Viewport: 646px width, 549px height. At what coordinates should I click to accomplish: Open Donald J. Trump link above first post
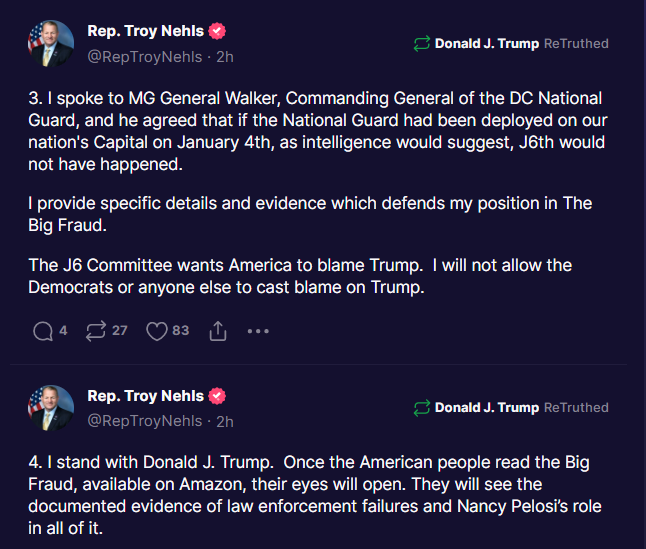[486, 44]
